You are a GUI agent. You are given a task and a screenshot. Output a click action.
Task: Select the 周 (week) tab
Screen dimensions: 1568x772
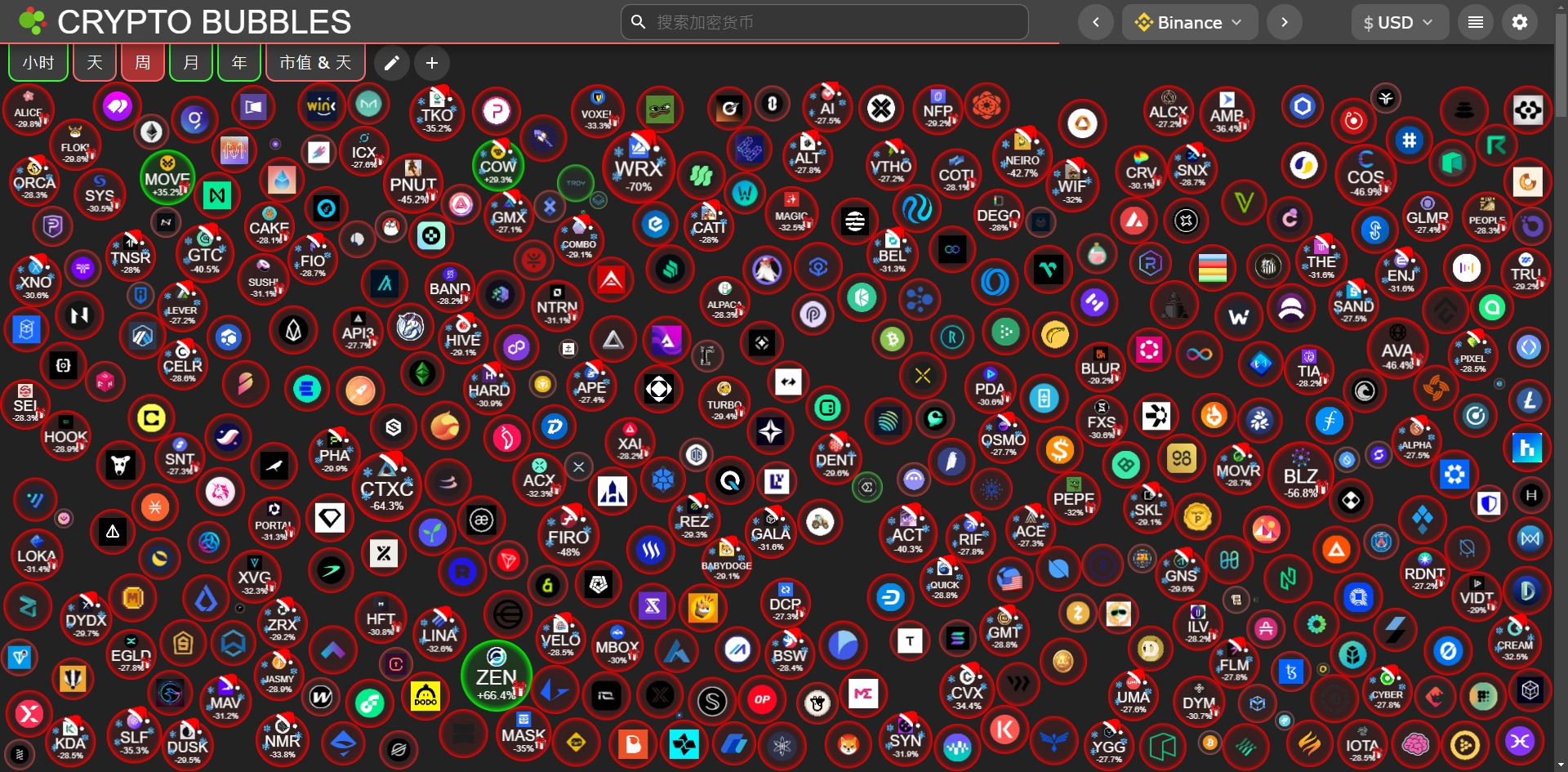[x=143, y=62]
